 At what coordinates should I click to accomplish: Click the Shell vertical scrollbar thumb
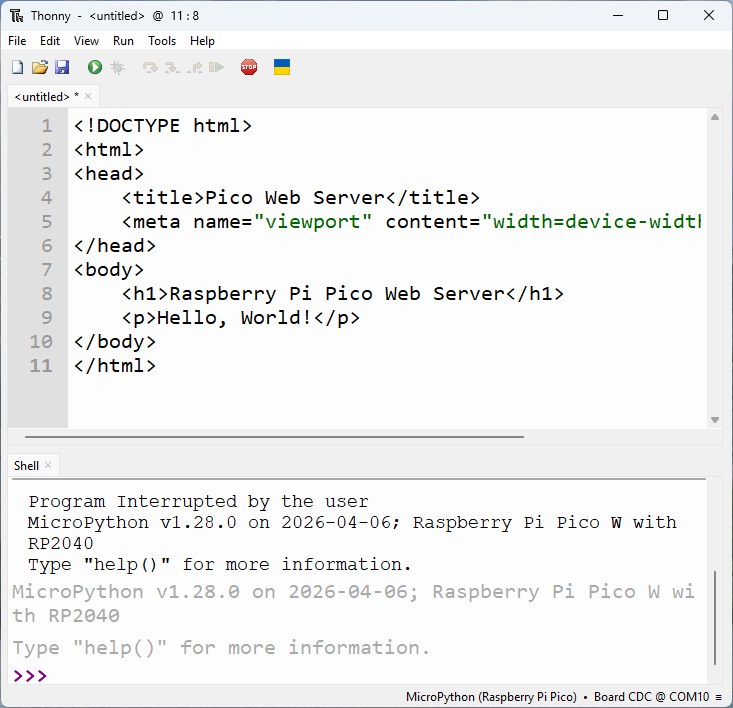[x=715, y=617]
